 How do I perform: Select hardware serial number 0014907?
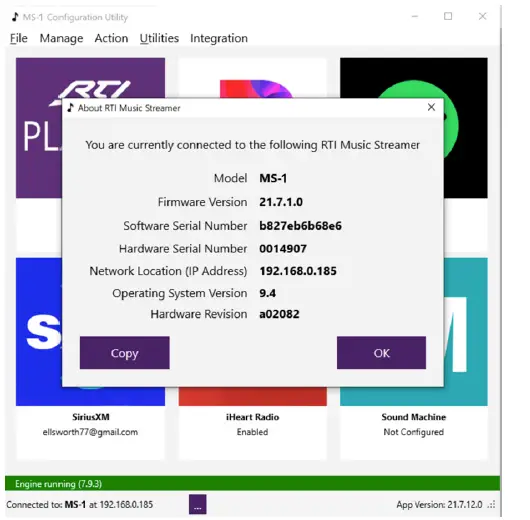click(283, 249)
